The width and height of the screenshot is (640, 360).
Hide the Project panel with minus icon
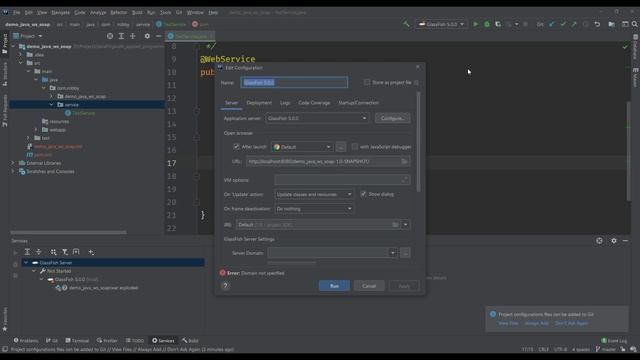[x=158, y=36]
